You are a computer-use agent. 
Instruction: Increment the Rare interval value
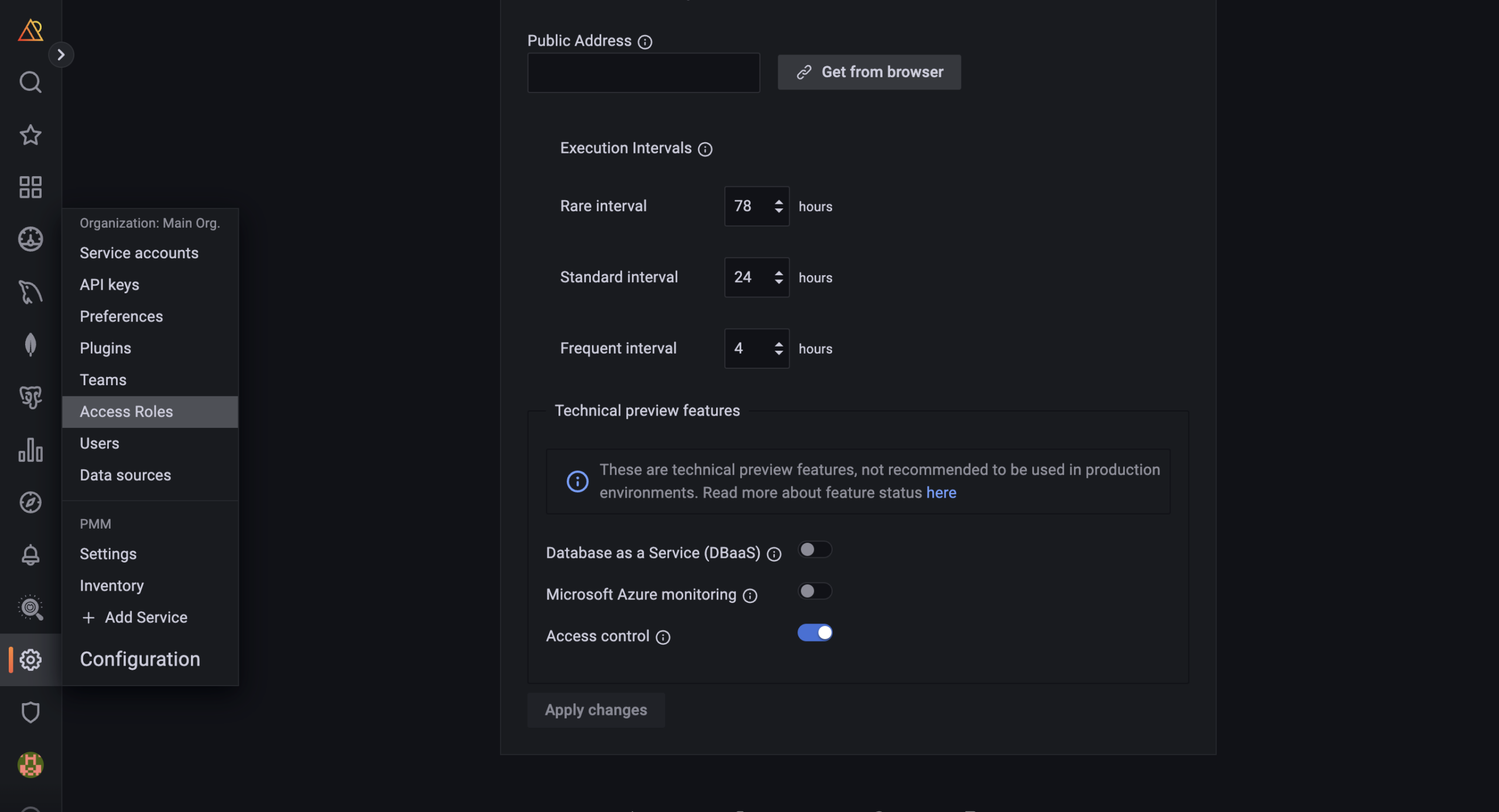pyautogui.click(x=778, y=201)
